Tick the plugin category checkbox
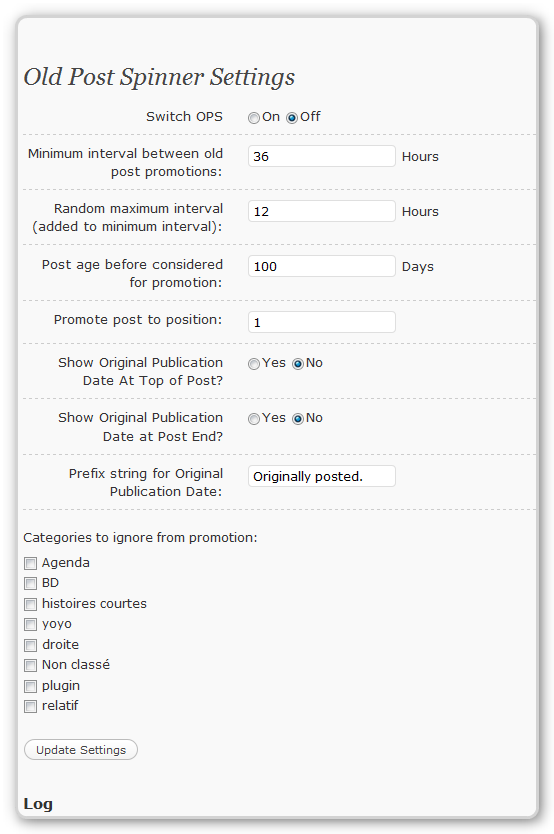Viewport: 554px width, 834px height. 31,686
